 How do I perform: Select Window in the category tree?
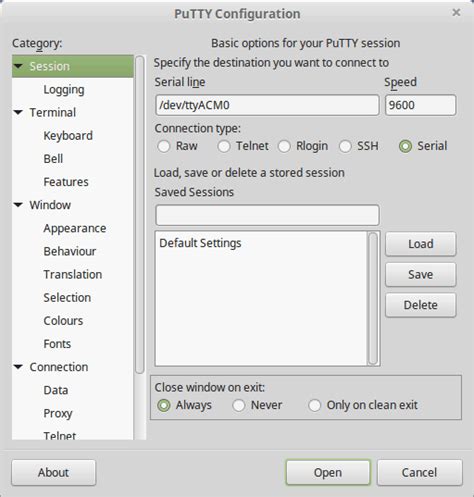pyautogui.click(x=50, y=205)
